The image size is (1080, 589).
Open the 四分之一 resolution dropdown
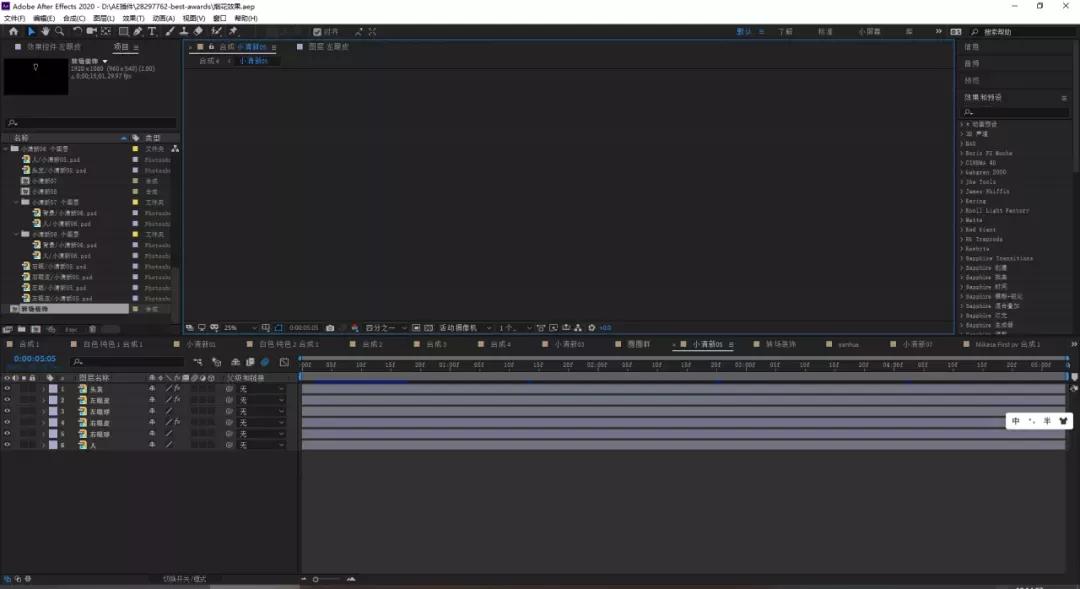[x=386, y=328]
